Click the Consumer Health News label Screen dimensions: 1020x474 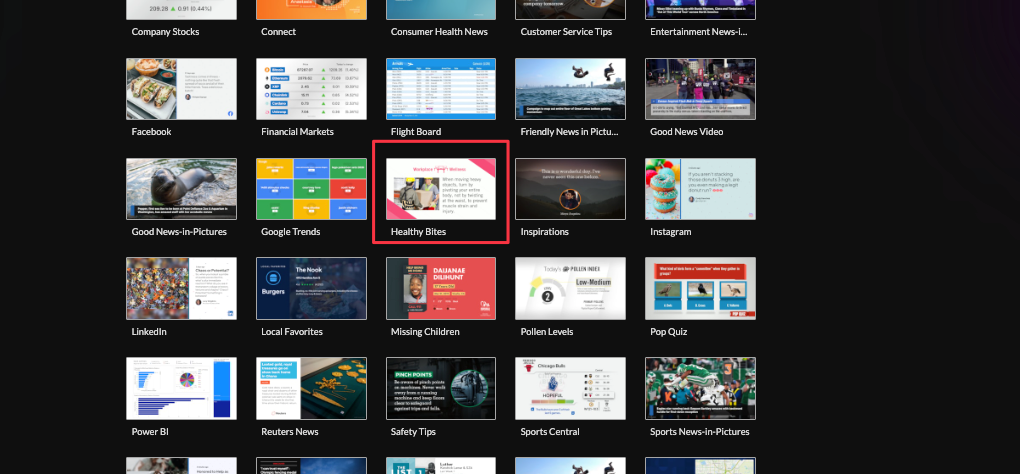(439, 32)
